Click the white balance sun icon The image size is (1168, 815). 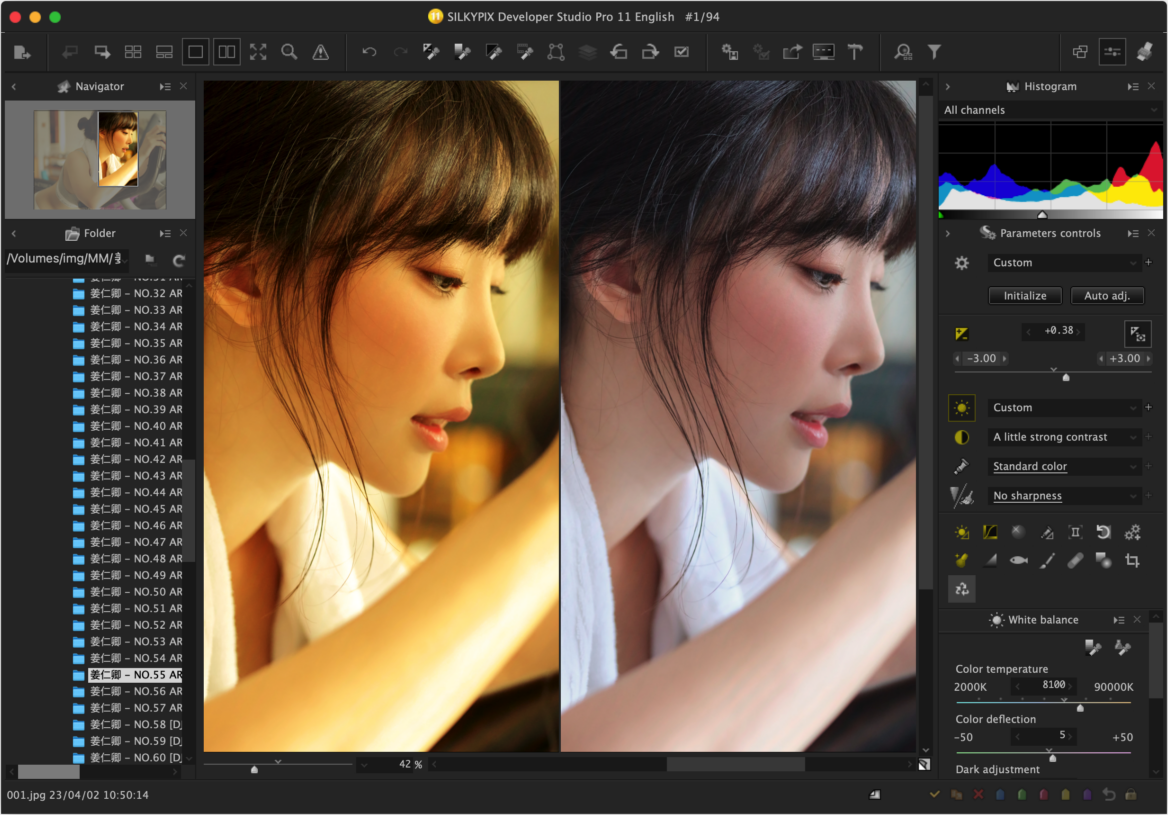click(962, 408)
